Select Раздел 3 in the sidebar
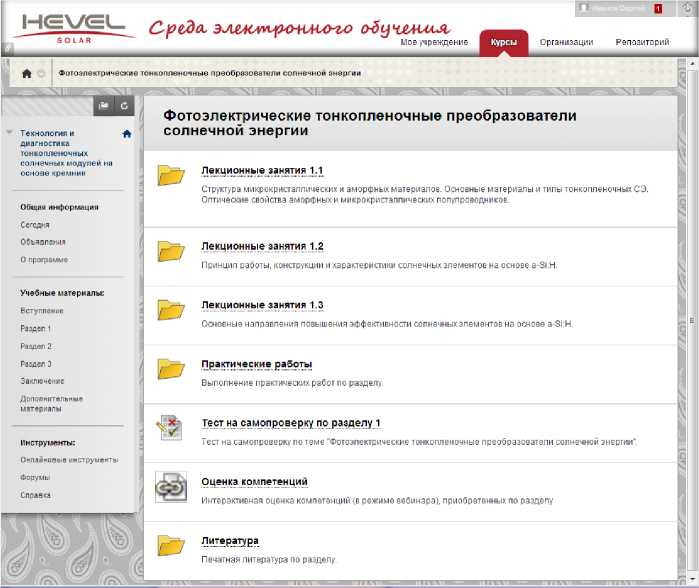The width and height of the screenshot is (699, 588). point(36,364)
